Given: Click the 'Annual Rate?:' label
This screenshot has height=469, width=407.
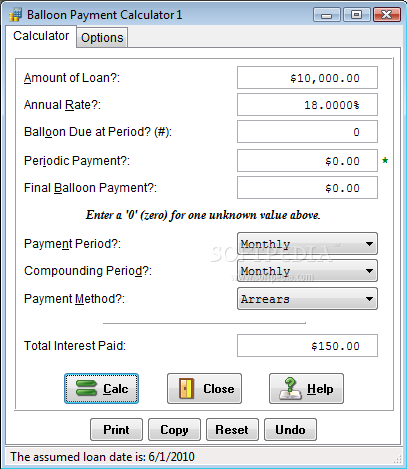Looking at the screenshot, I should tap(62, 105).
